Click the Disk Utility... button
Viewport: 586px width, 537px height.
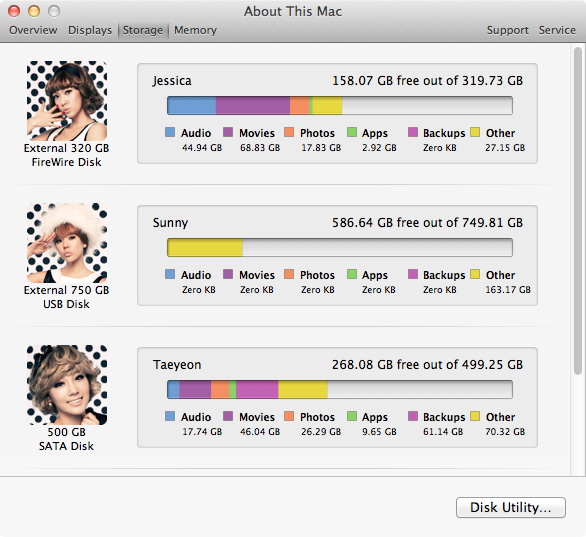511,507
